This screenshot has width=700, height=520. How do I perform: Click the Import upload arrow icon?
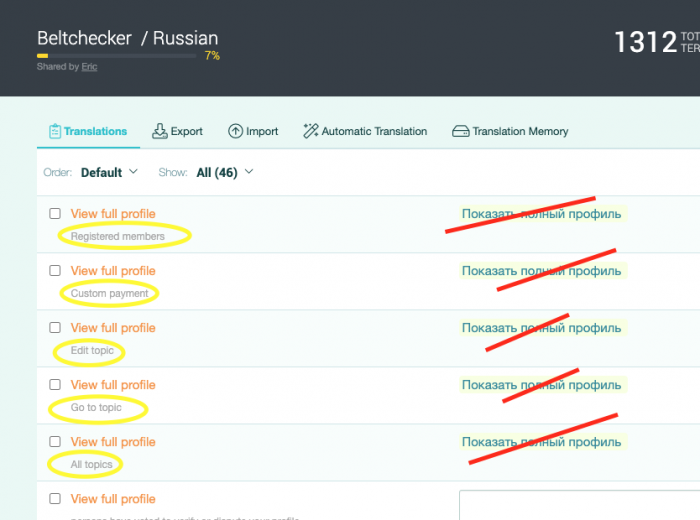coord(236,131)
